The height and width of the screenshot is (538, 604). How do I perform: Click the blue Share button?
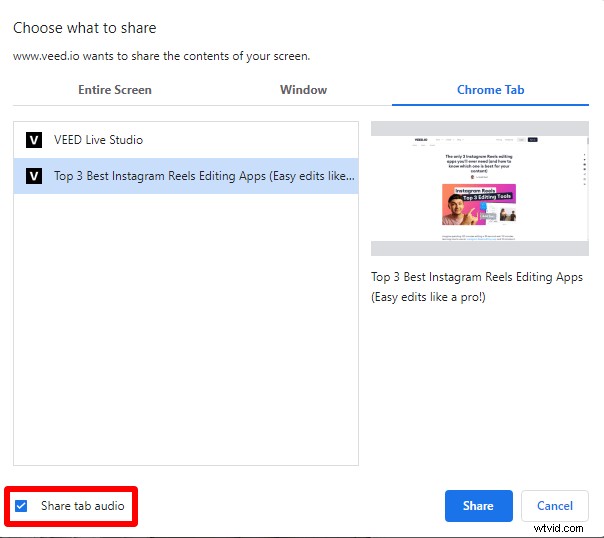click(x=478, y=506)
